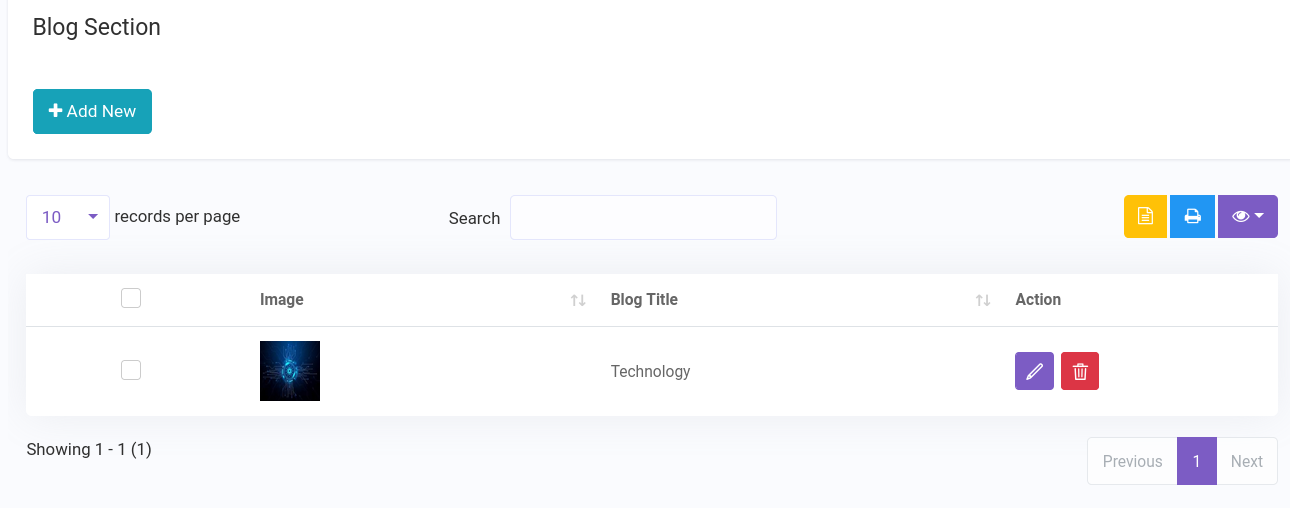The height and width of the screenshot is (508, 1290).
Task: Check the select-all header checkbox
Action: point(131,298)
